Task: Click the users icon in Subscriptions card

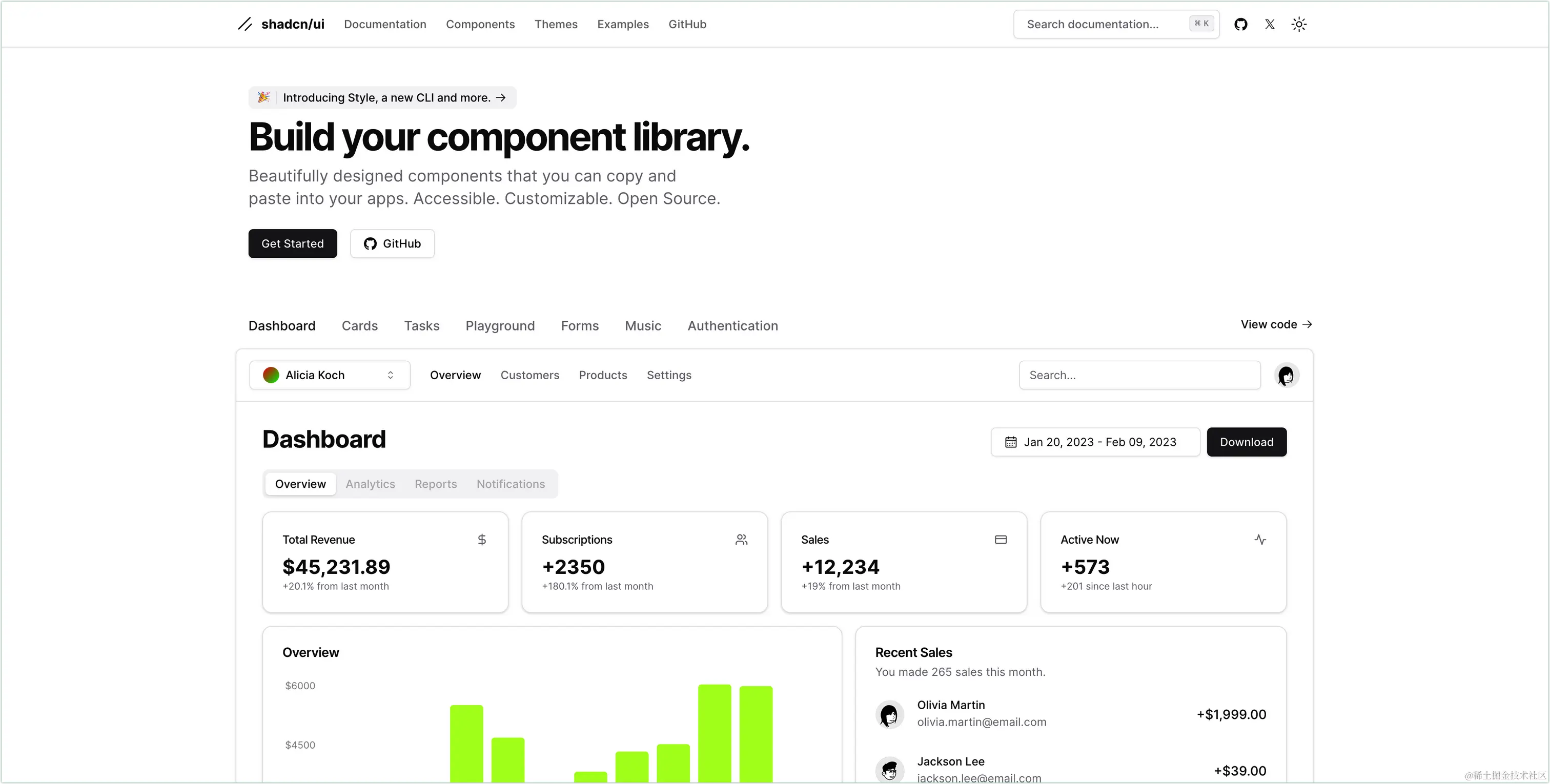Action: click(x=741, y=540)
